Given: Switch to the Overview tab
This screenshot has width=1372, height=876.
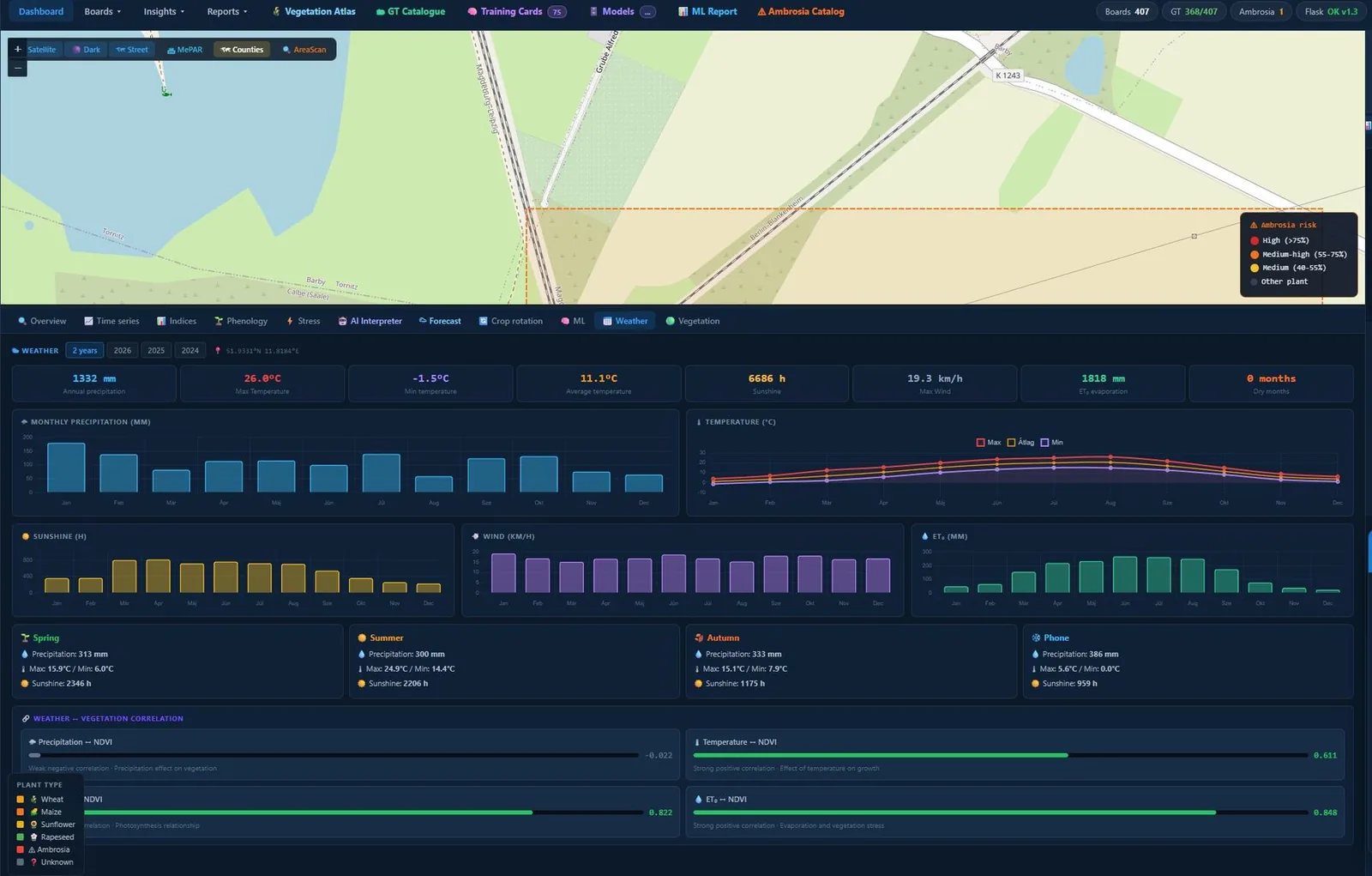Looking at the screenshot, I should click(x=42, y=321).
